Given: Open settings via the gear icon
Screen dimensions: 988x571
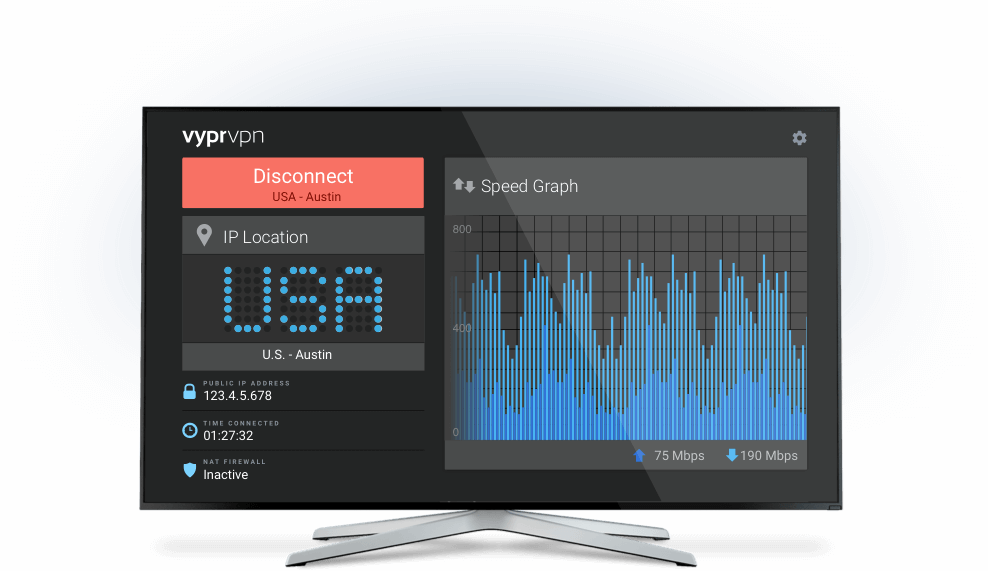Looking at the screenshot, I should click(799, 138).
